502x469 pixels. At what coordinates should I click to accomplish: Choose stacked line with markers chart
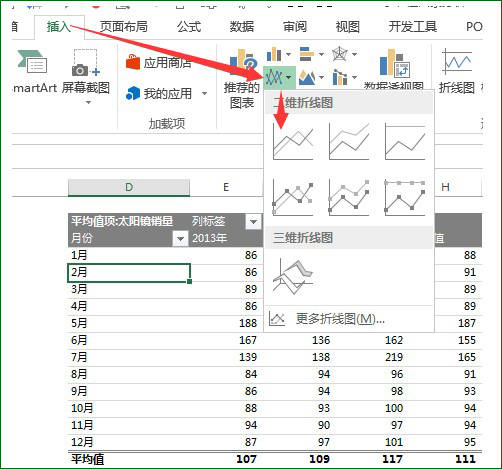click(x=349, y=197)
